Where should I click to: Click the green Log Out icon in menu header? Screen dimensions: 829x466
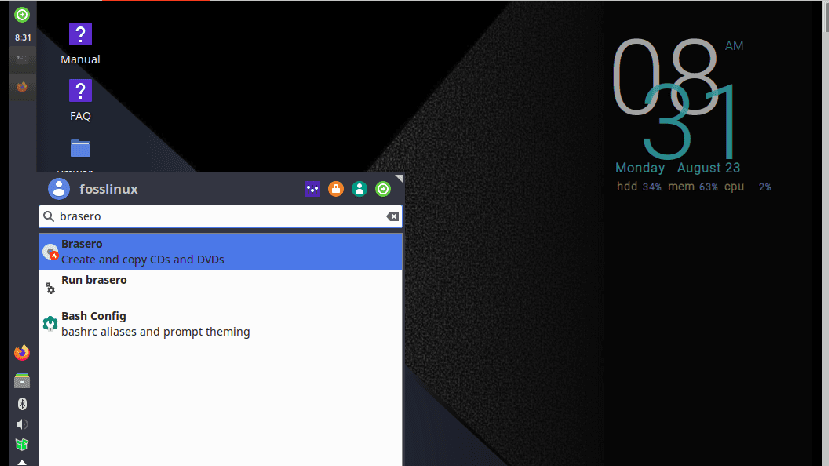pos(383,189)
